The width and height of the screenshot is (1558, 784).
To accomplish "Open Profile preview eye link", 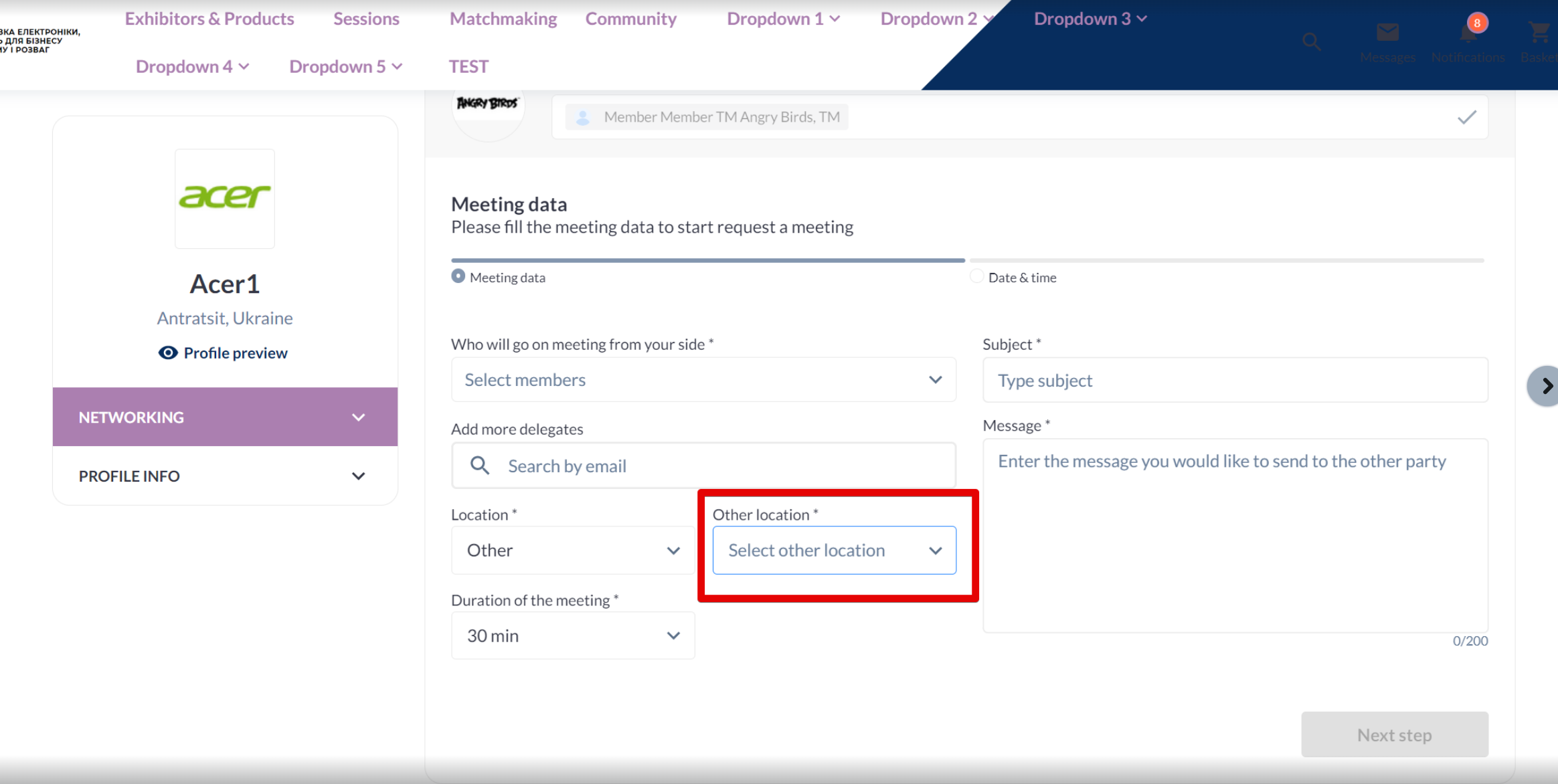I will 223,353.
